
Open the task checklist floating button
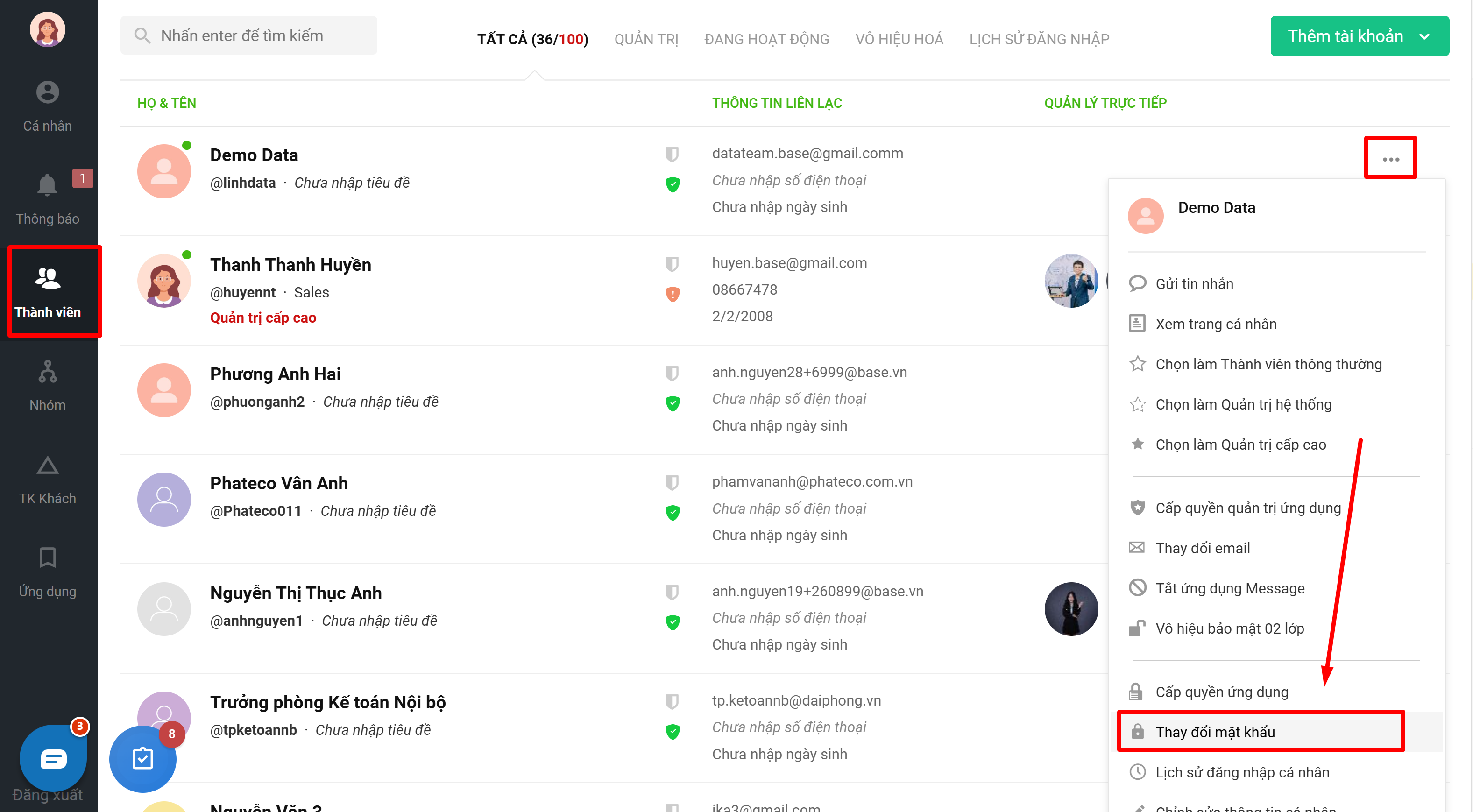pos(142,758)
